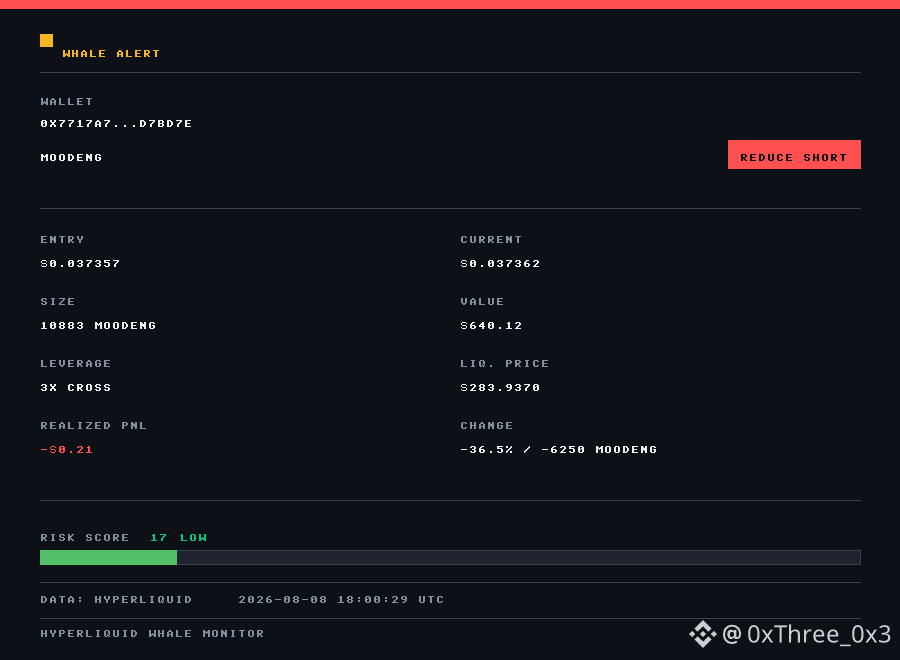Click current price $0.037362
900x660 pixels.
coord(500,263)
